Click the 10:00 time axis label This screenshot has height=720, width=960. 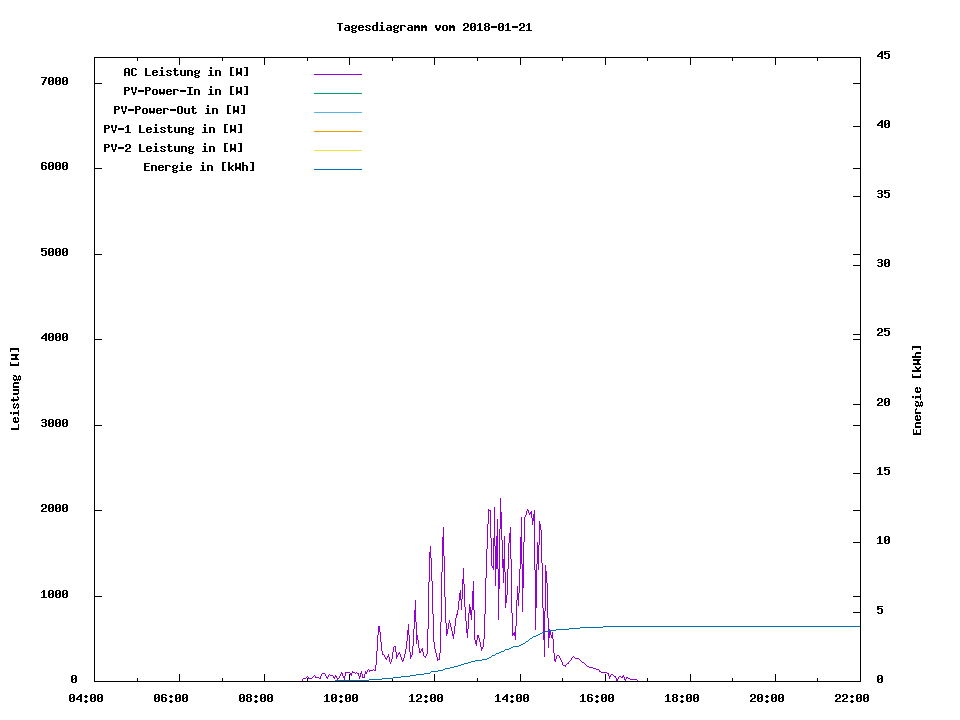click(x=341, y=699)
